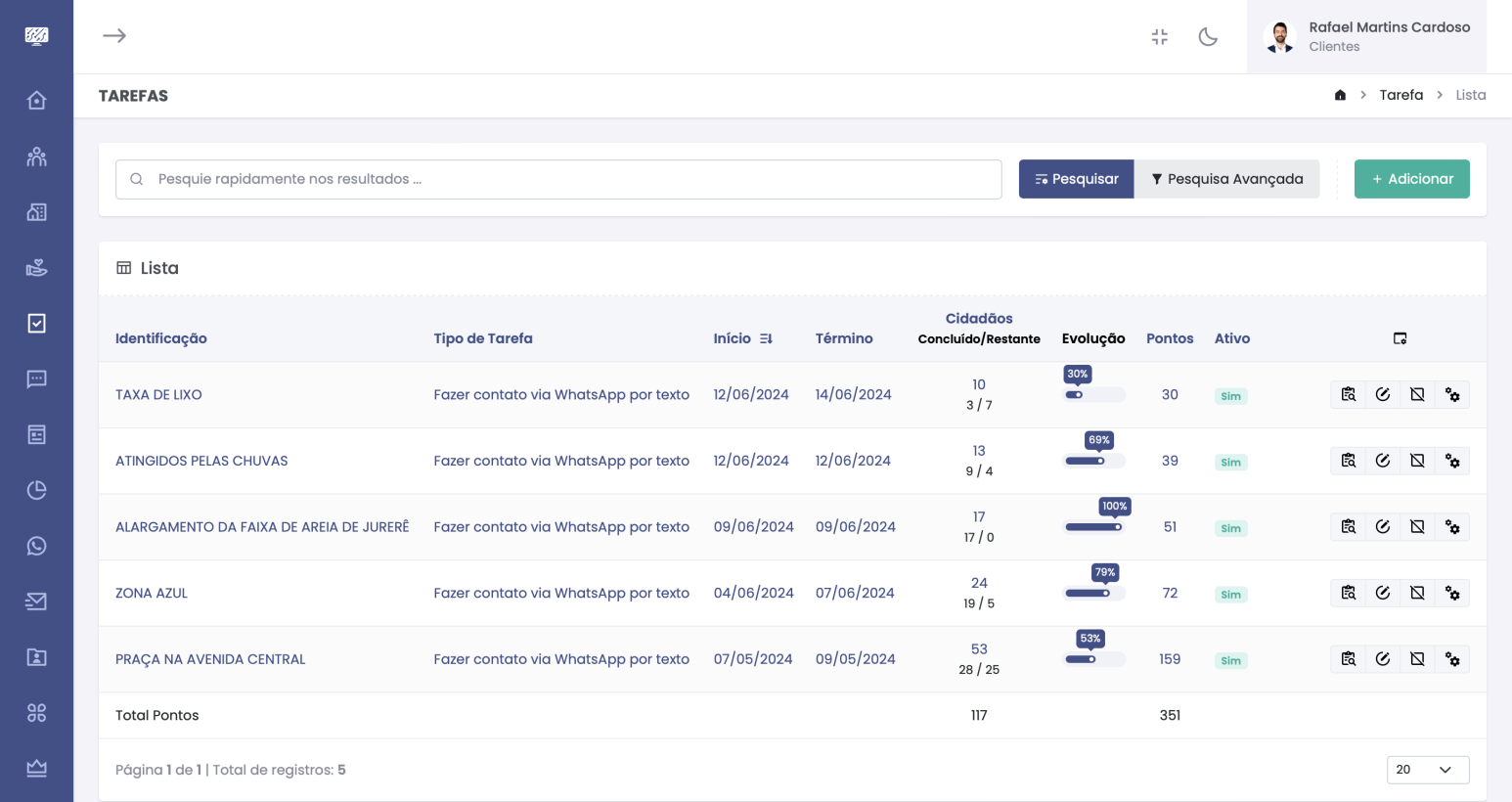Screen dimensions: 1512x802
Task: Open the page size dropdown showing 20
Action: tap(1428, 770)
